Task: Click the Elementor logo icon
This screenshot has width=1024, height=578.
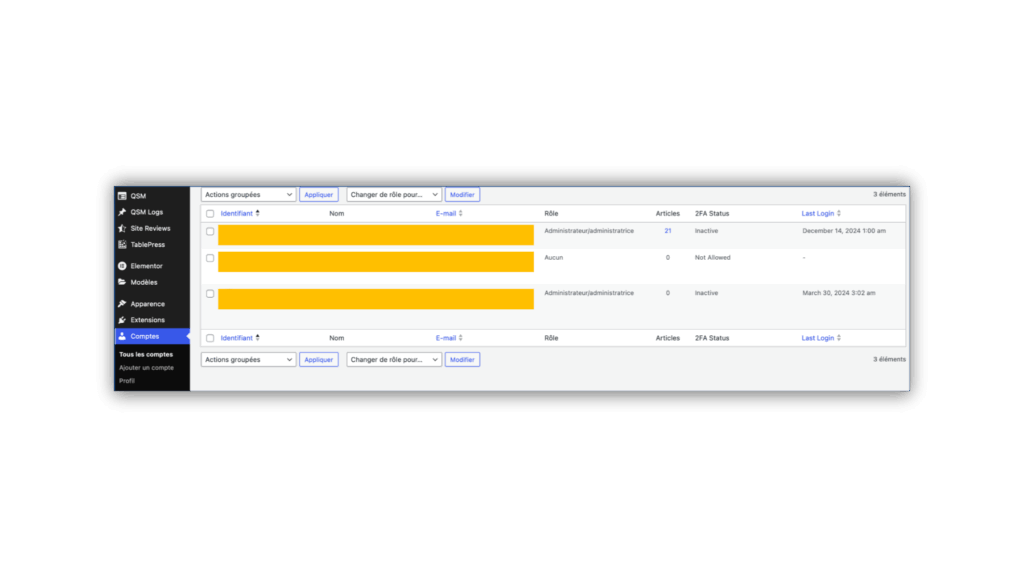Action: [122, 266]
